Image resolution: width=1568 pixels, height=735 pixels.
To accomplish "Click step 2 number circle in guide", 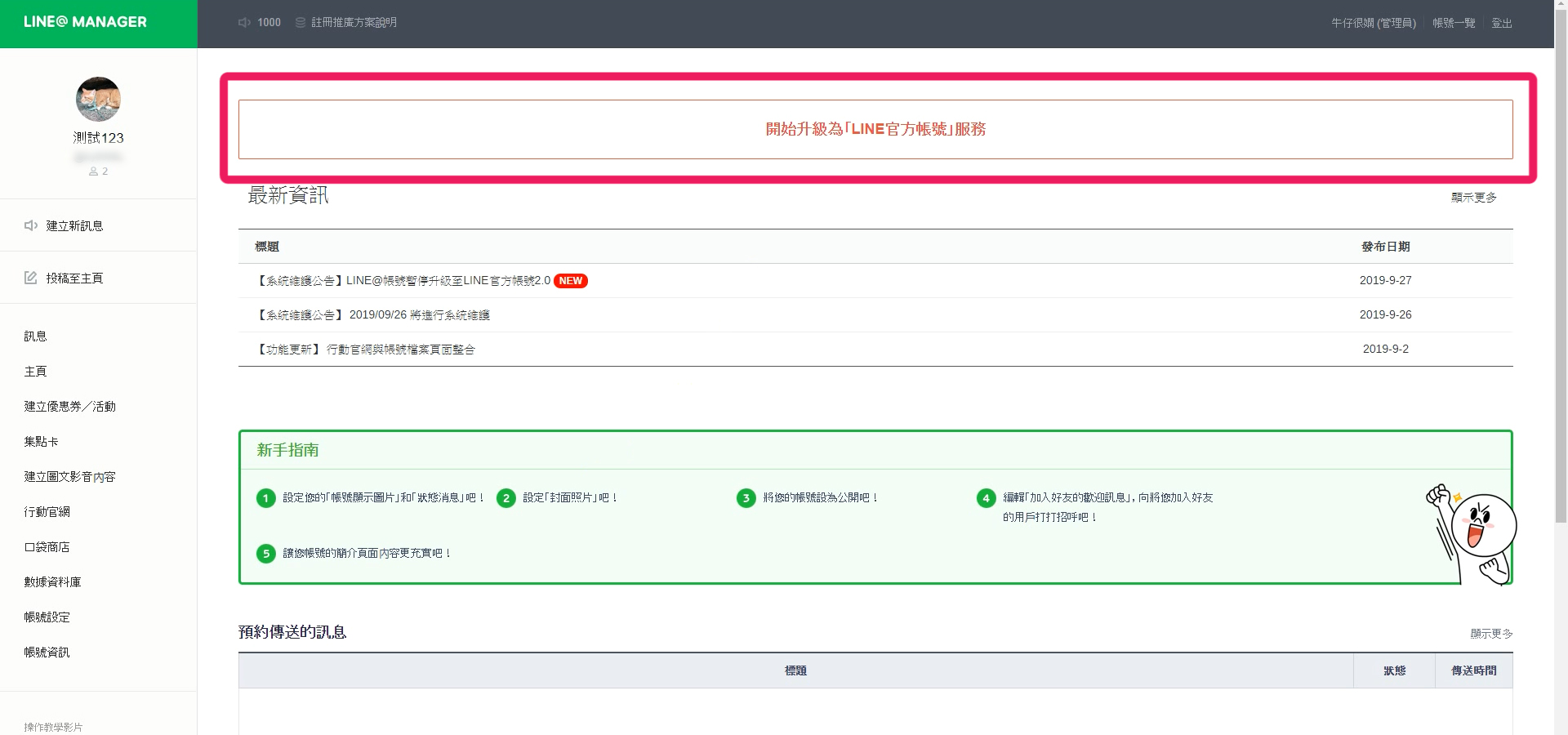I will point(506,498).
